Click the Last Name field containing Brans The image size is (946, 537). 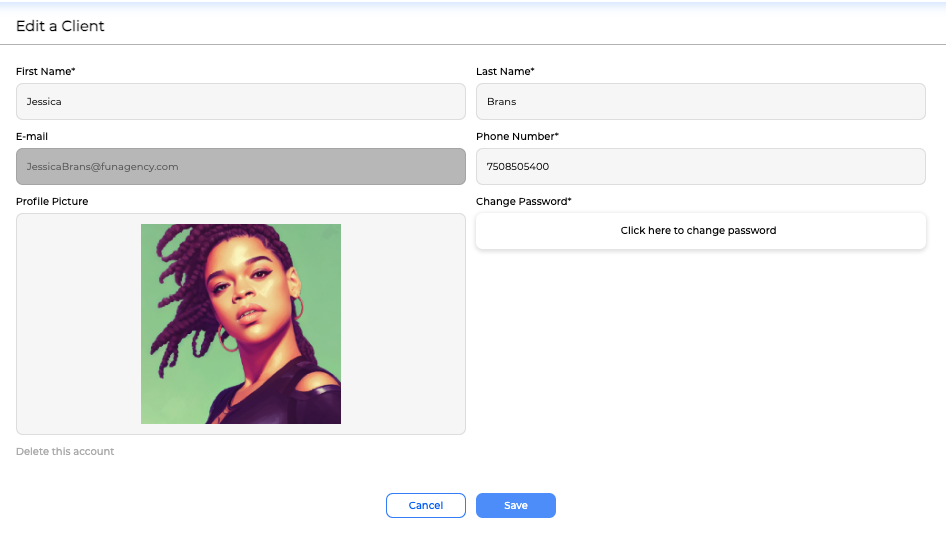[x=700, y=101]
